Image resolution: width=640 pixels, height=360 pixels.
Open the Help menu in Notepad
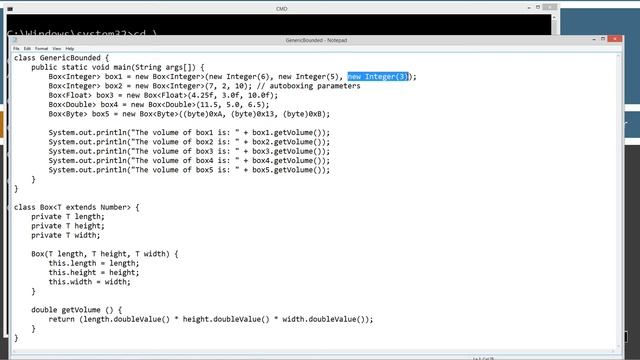[70, 49]
